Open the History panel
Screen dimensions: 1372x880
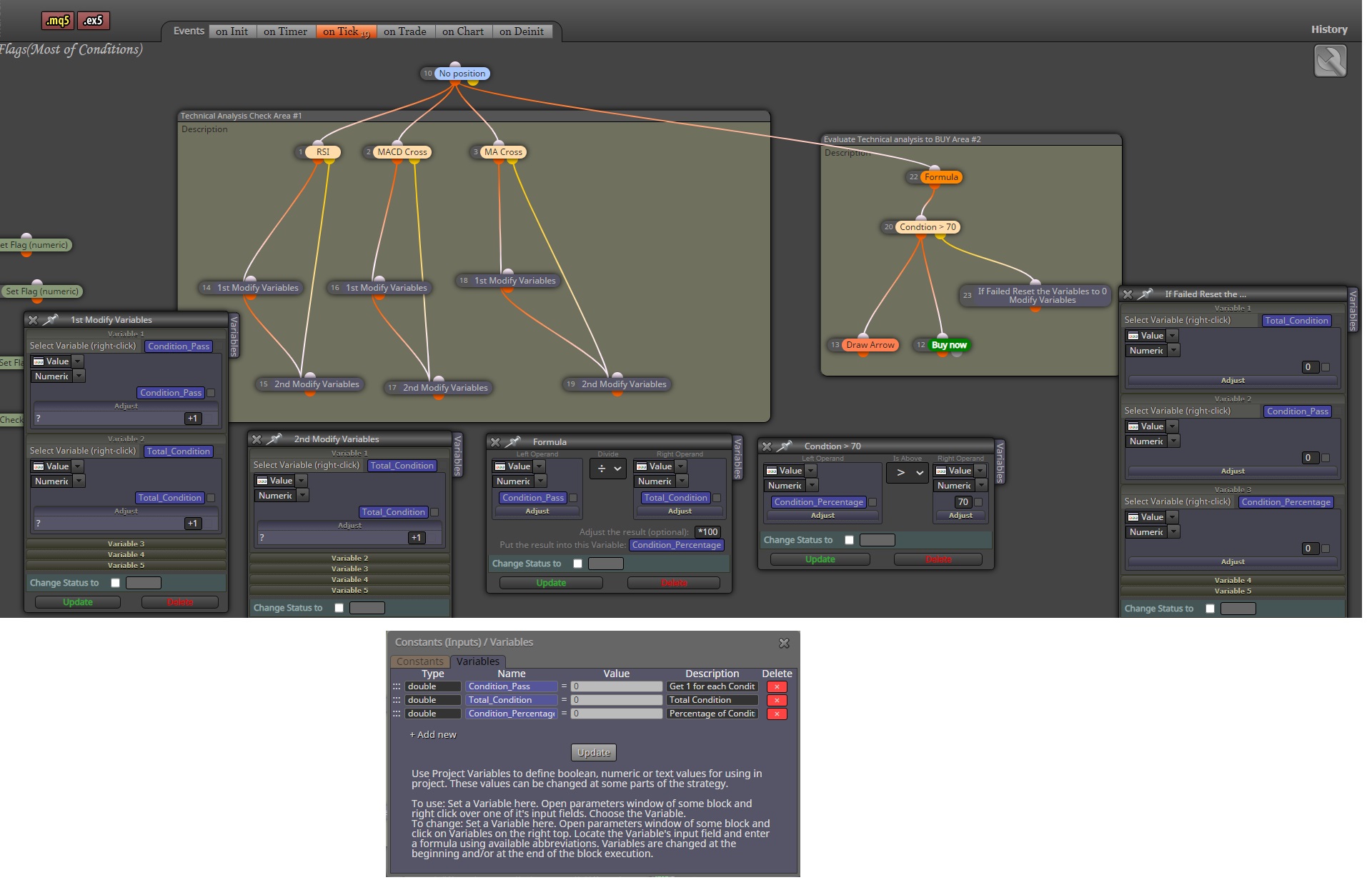1328,29
